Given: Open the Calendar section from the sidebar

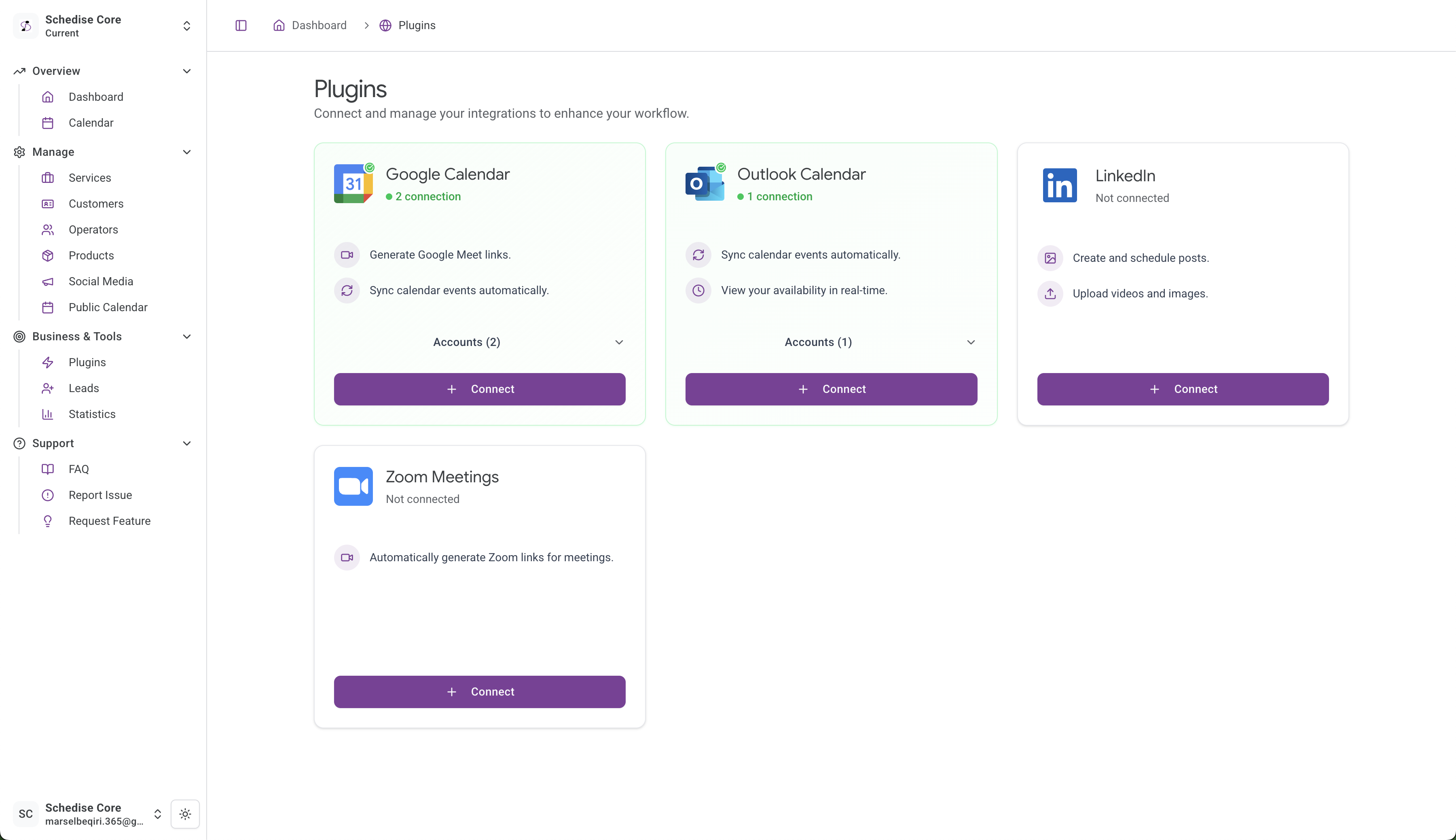Looking at the screenshot, I should click(x=91, y=123).
